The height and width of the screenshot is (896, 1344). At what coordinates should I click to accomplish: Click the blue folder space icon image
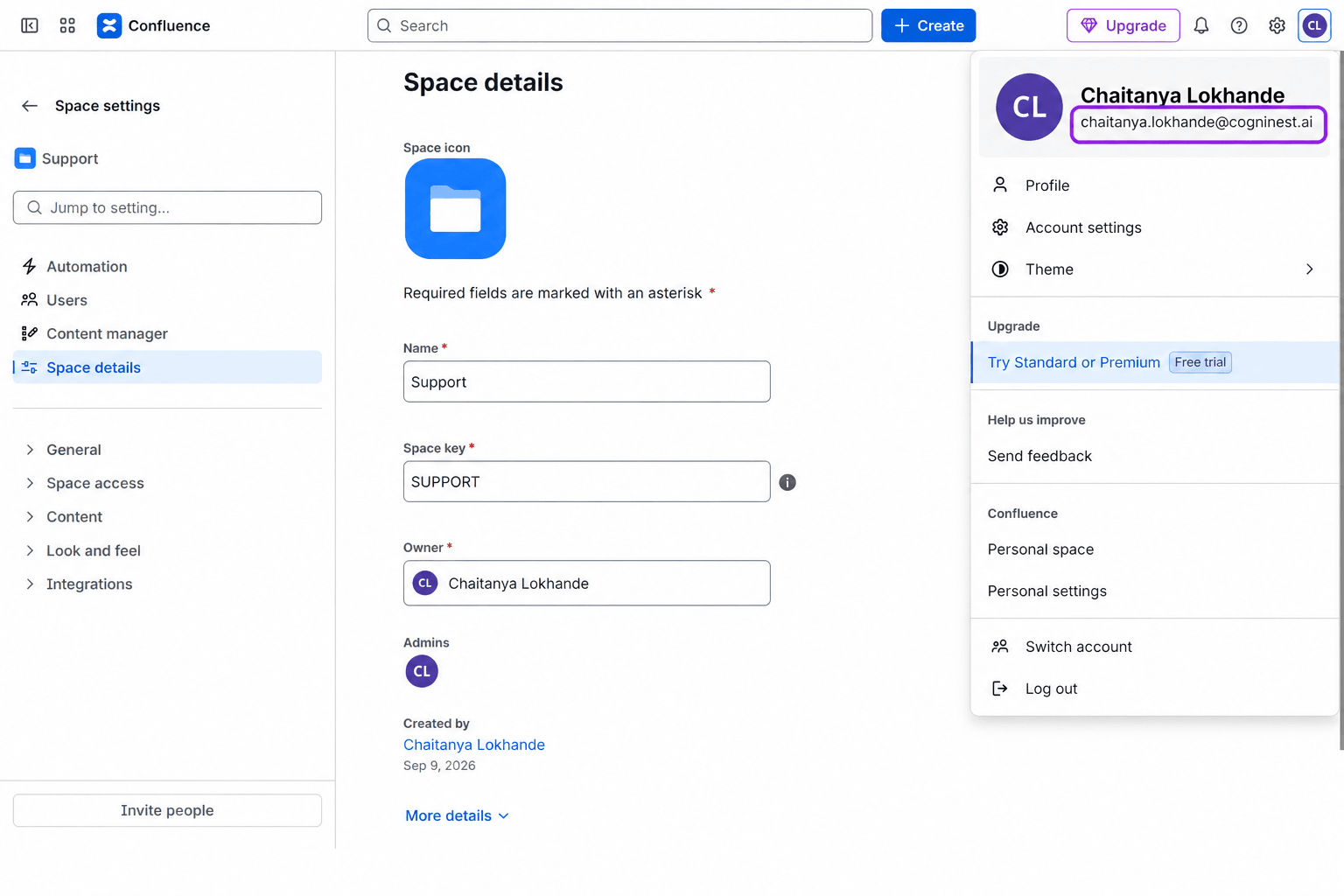(x=455, y=208)
